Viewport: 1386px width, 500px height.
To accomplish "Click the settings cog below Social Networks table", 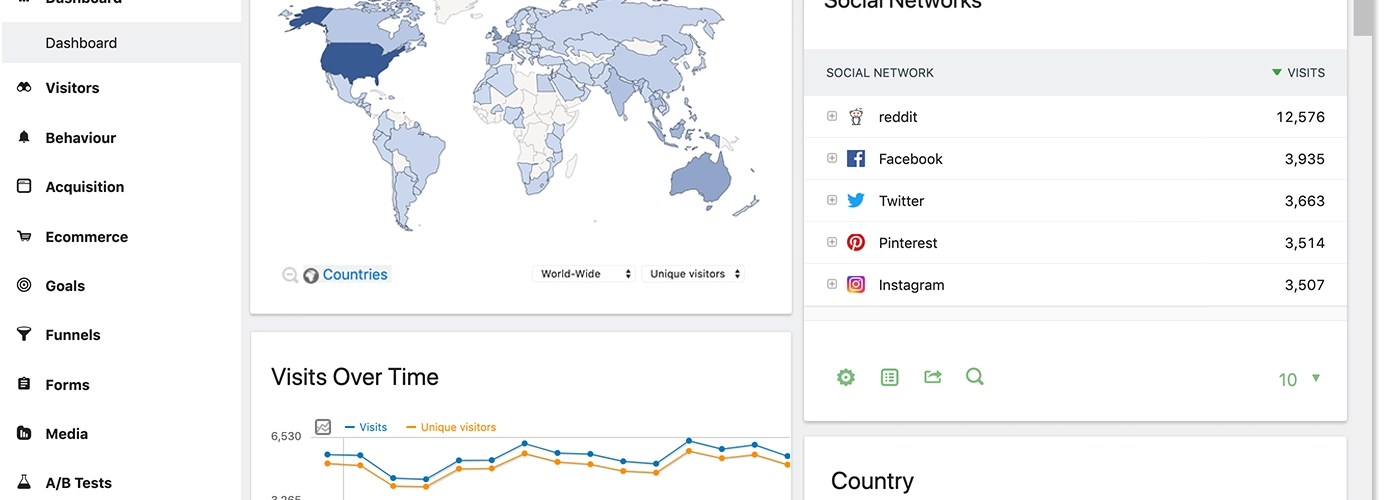I will [x=846, y=377].
